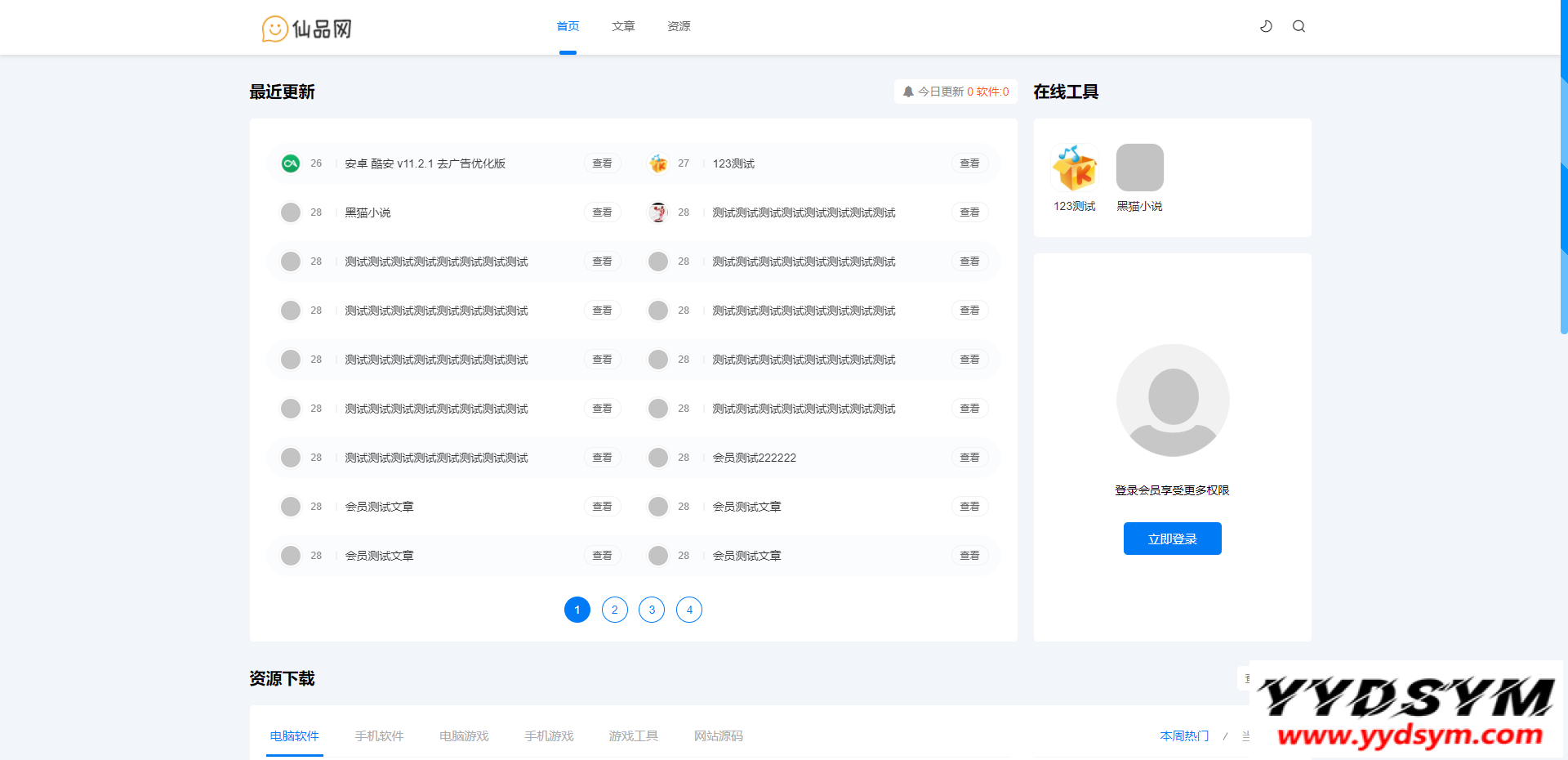Select the 网站源码 tab
Image resolution: width=1568 pixels, height=760 pixels.
pyautogui.click(x=718, y=735)
